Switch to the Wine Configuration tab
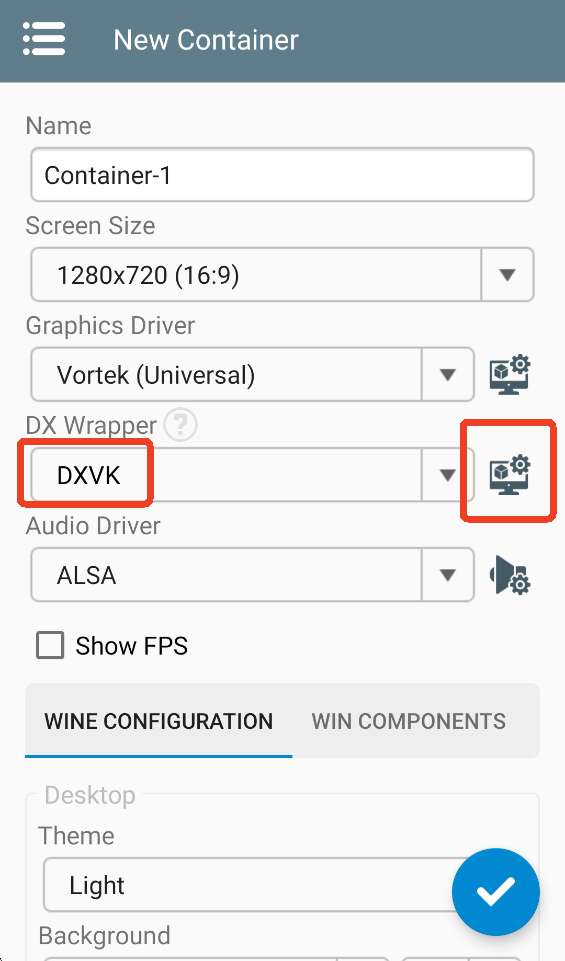Viewport: 565px width, 961px height. coord(159,721)
